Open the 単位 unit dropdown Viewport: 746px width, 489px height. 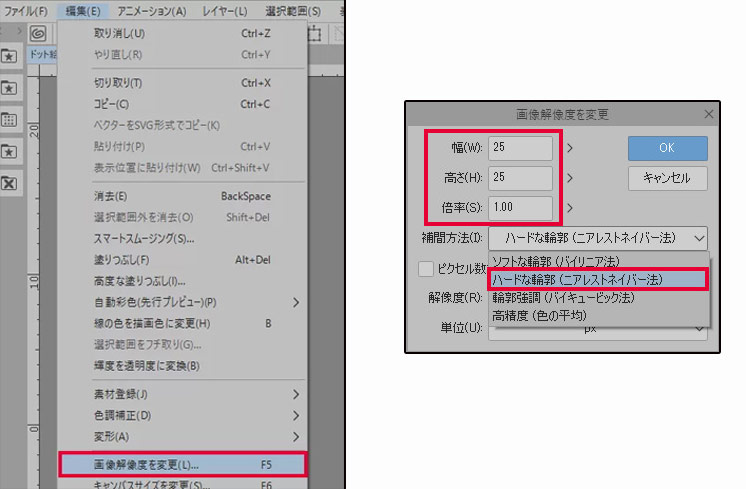(x=600, y=329)
